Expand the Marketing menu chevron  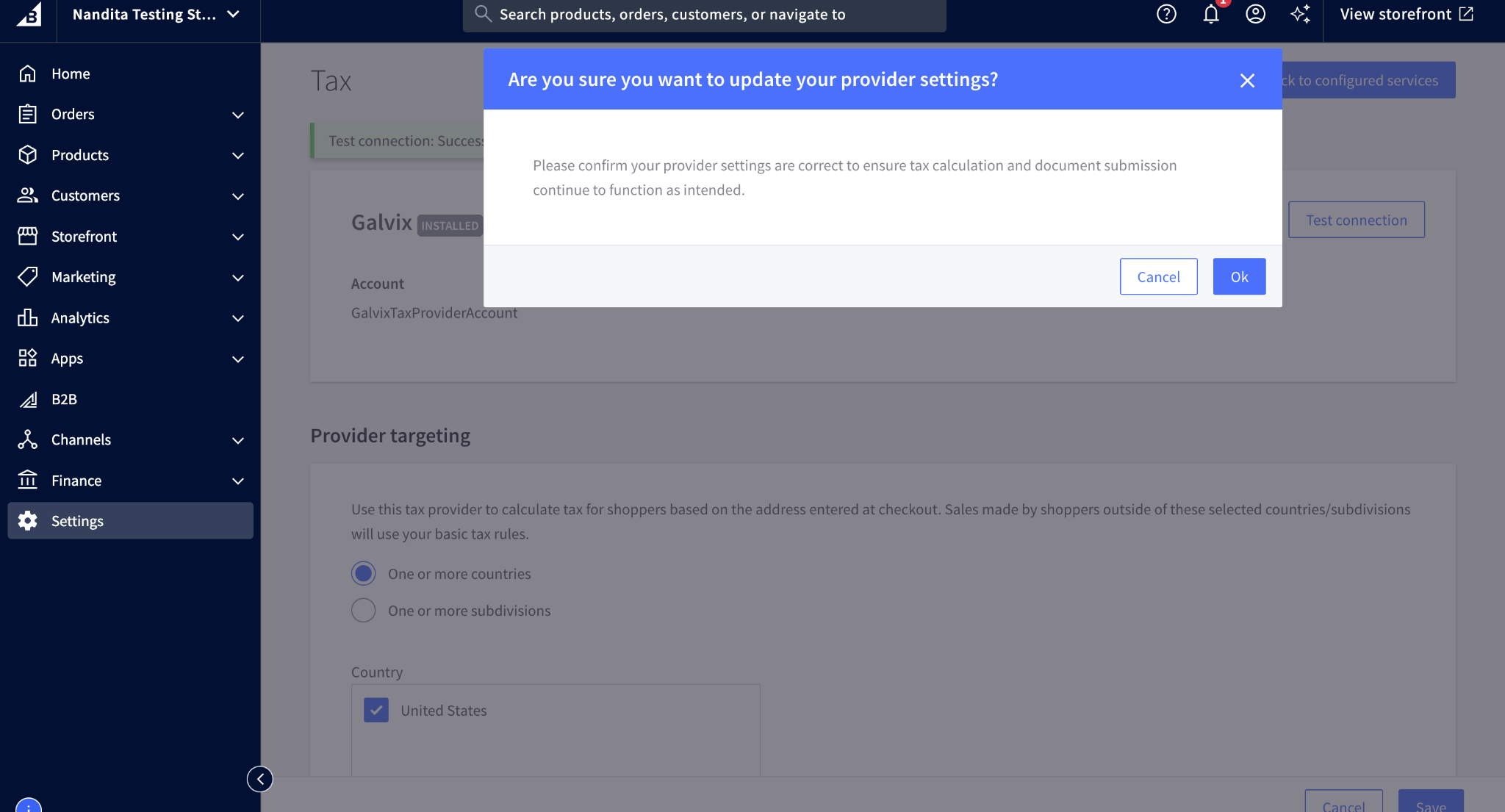[x=237, y=278]
